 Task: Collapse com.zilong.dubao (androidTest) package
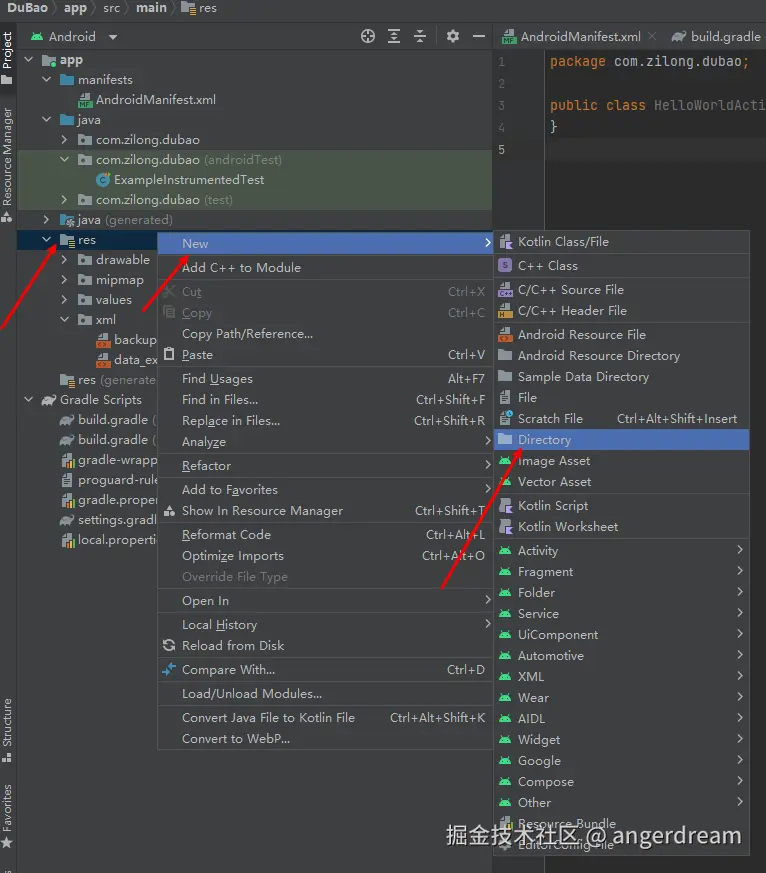65,160
